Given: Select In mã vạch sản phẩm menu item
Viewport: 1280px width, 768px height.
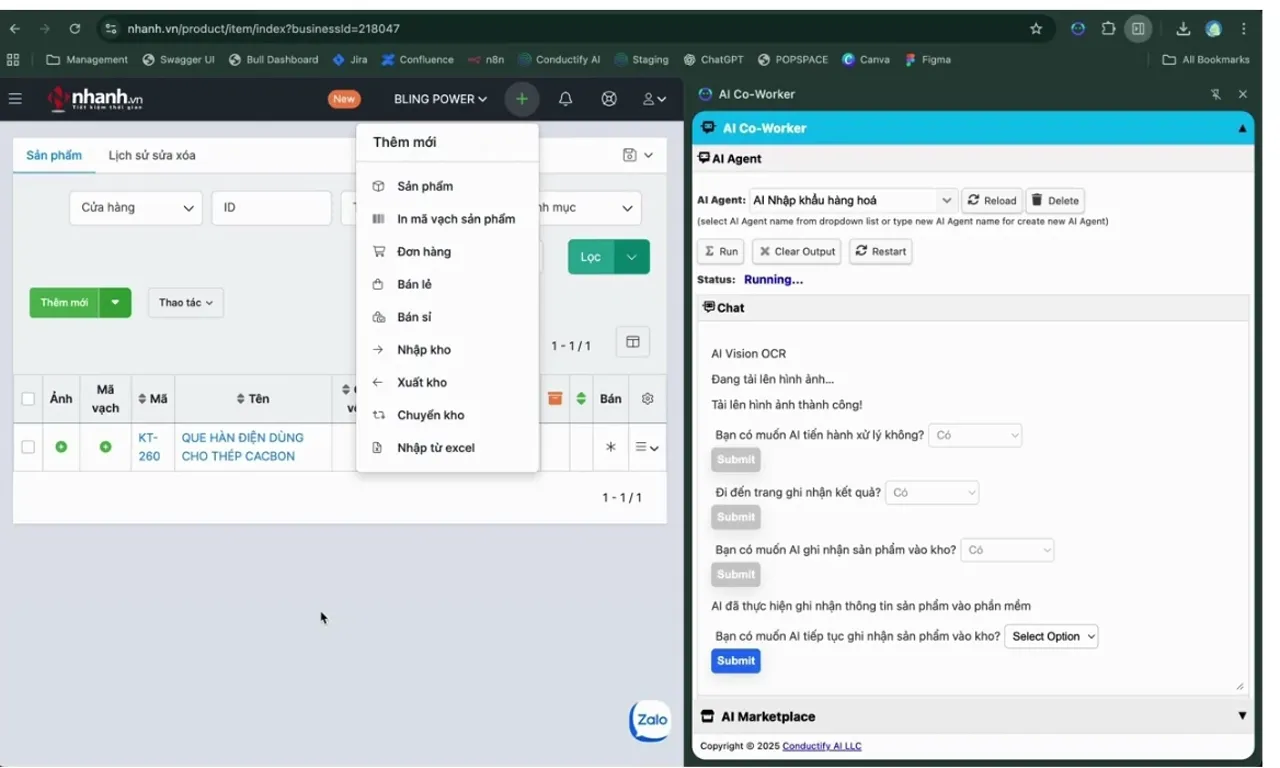Looking at the screenshot, I should click(447, 219).
